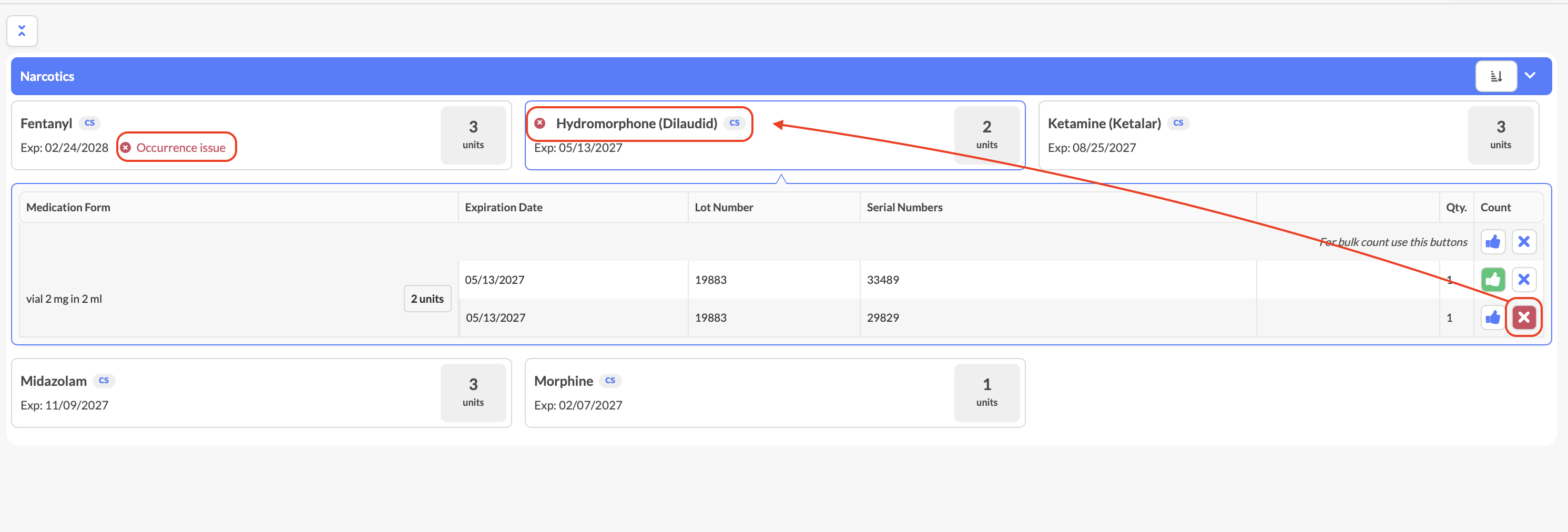This screenshot has width=1568, height=532.
Task: Click the red error icon beside Hydromorphone
Action: pos(540,124)
